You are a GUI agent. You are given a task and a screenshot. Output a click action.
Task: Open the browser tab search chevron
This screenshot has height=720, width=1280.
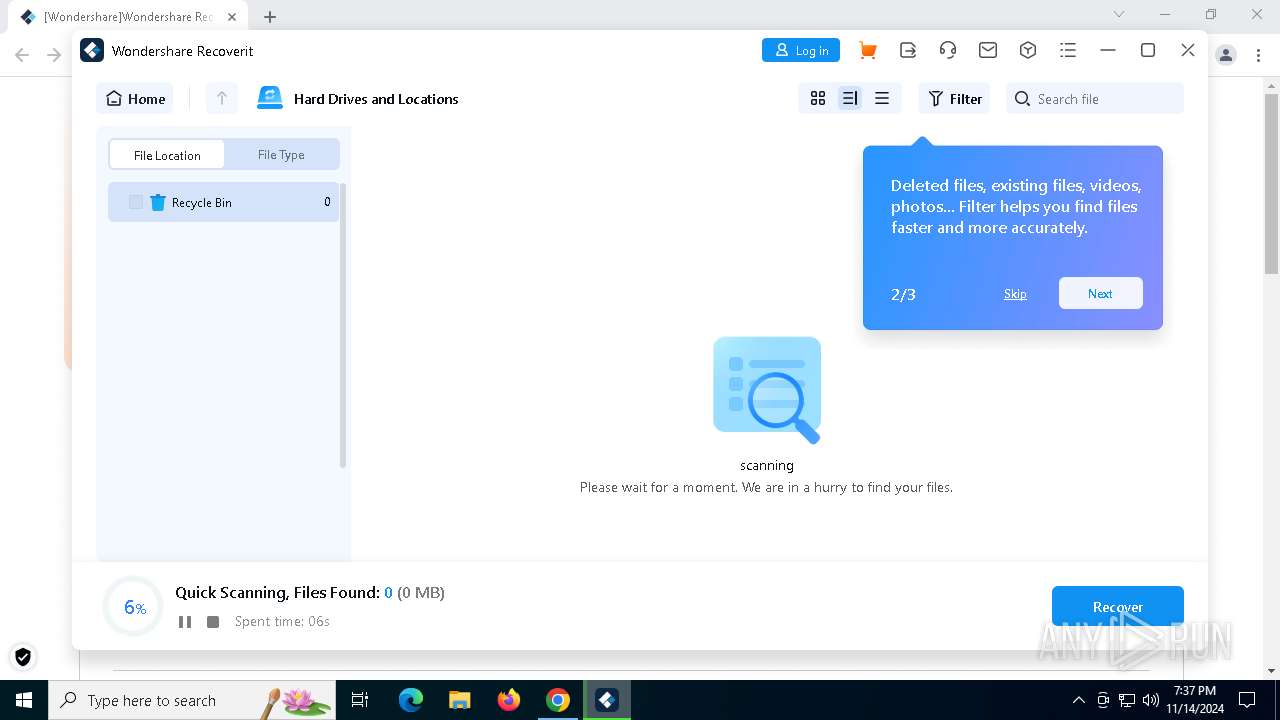pos(1119,15)
